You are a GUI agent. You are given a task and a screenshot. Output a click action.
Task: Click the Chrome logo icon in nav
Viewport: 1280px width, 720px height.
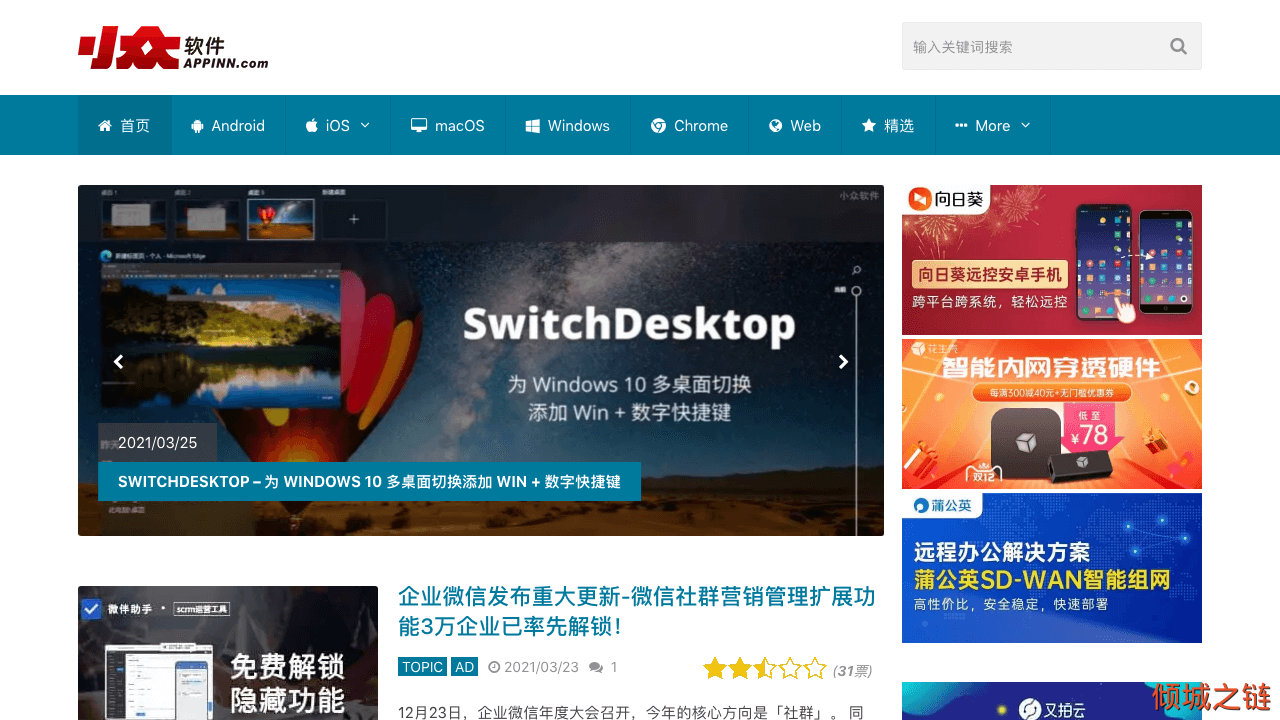[658, 126]
